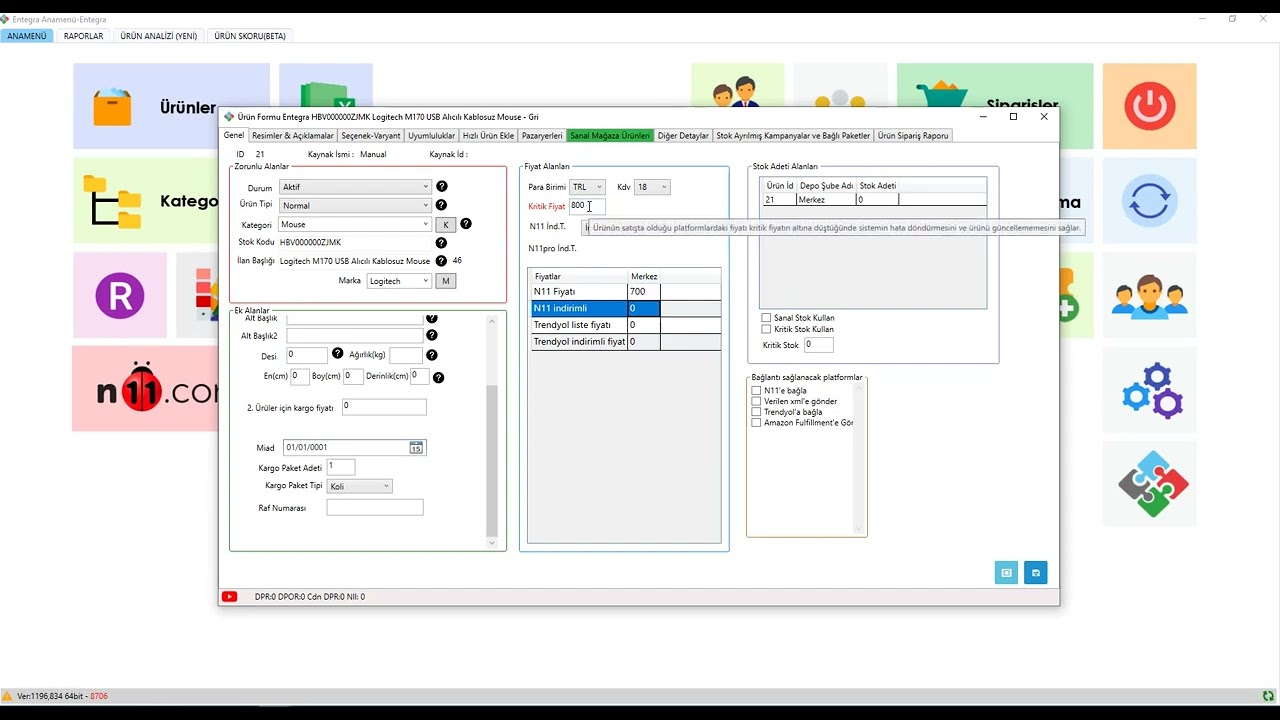This screenshot has height=720, width=1280.
Task: Select the Trendyol liste fiyatı row
Action: click(x=626, y=325)
